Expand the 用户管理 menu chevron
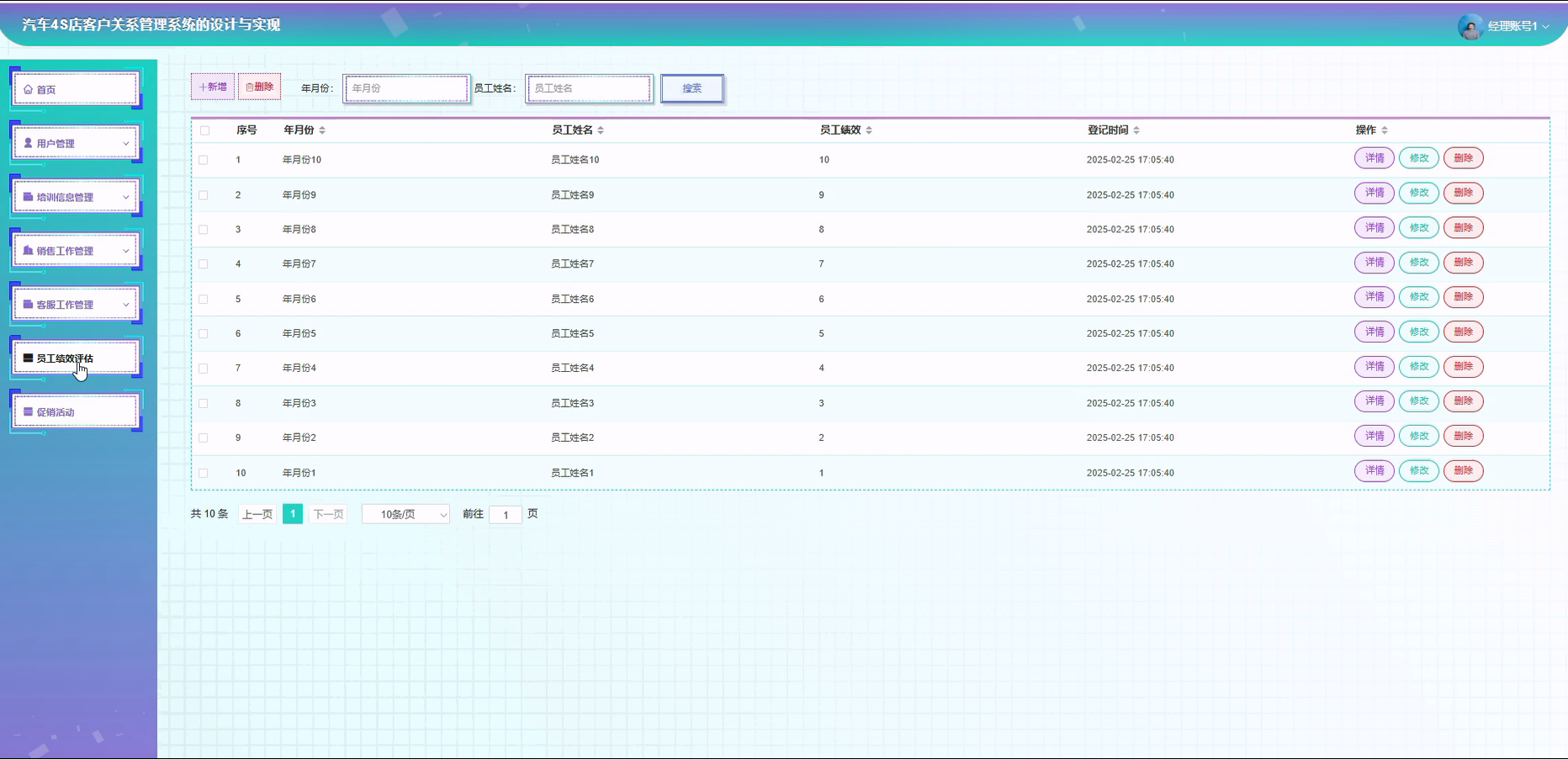Screen dimensions: 1568x759 [x=126, y=144]
